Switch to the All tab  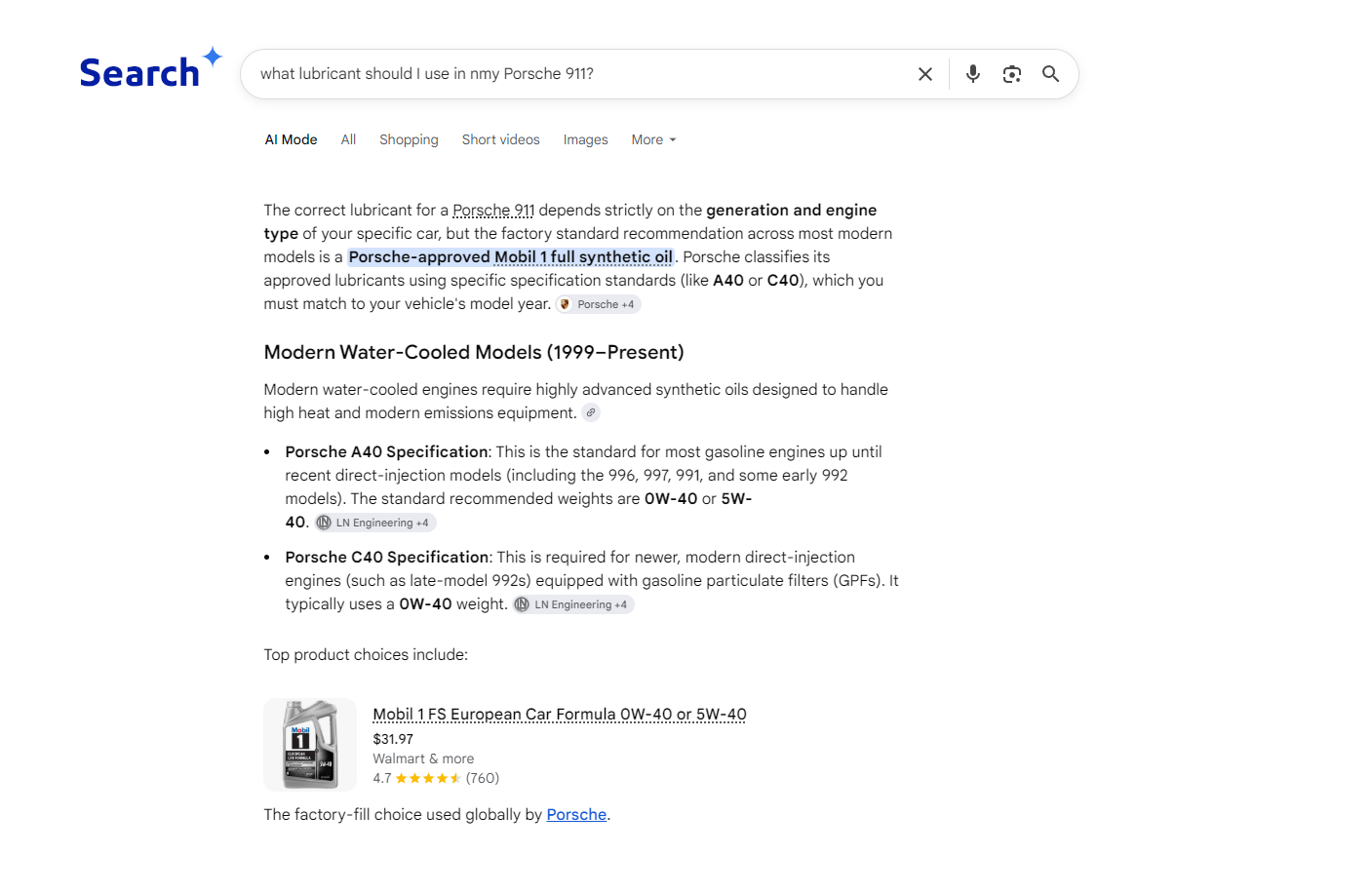click(348, 139)
